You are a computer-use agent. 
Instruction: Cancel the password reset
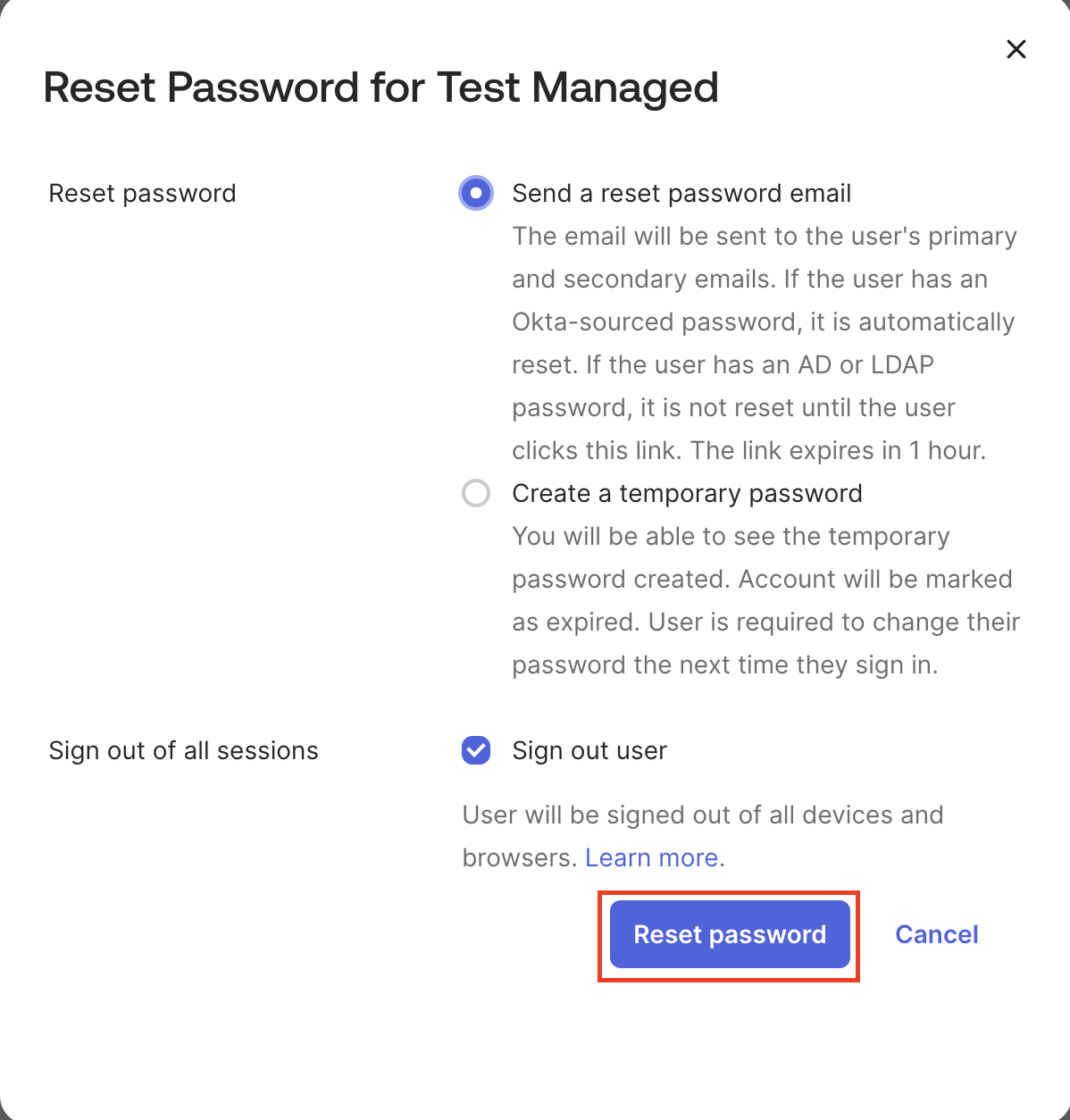pos(936,934)
